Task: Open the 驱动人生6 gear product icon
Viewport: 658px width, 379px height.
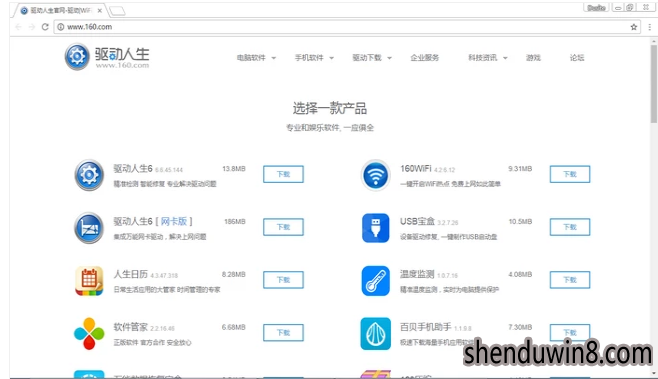Action: 89,175
